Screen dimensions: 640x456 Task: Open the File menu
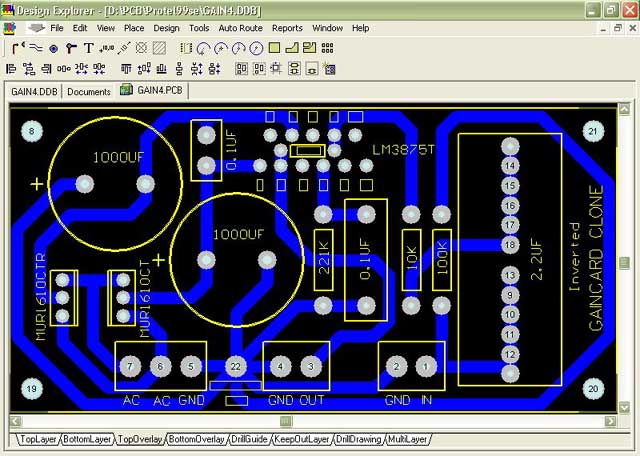57,28
